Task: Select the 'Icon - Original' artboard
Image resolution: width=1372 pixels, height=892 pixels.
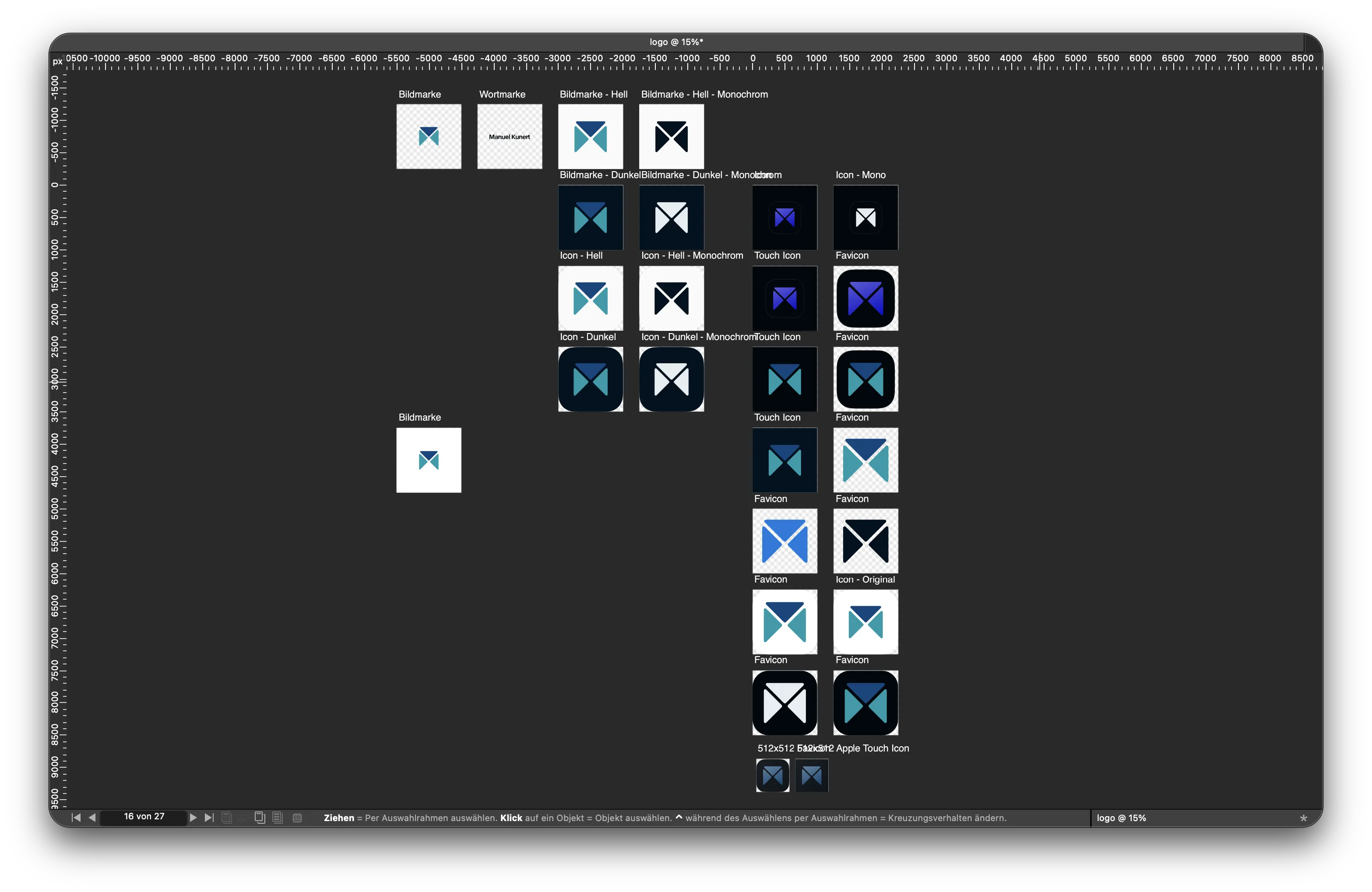Action: (865, 622)
